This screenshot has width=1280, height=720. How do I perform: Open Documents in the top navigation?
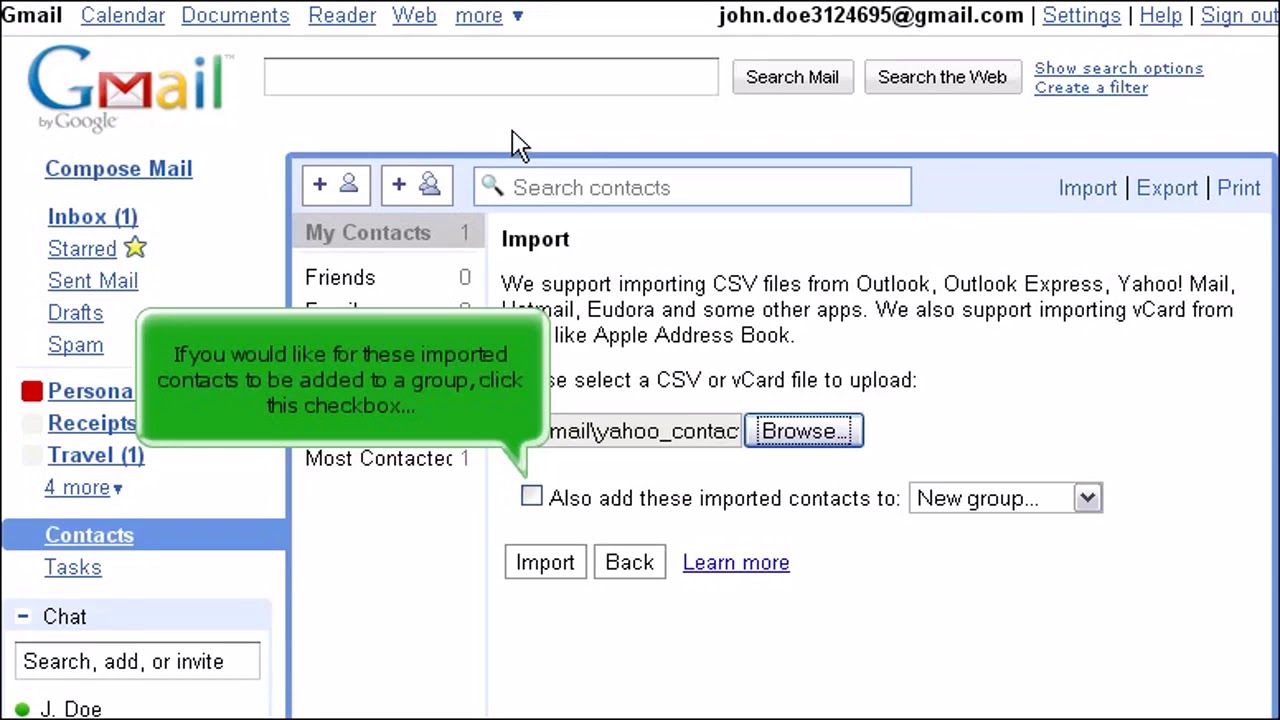[x=235, y=16]
